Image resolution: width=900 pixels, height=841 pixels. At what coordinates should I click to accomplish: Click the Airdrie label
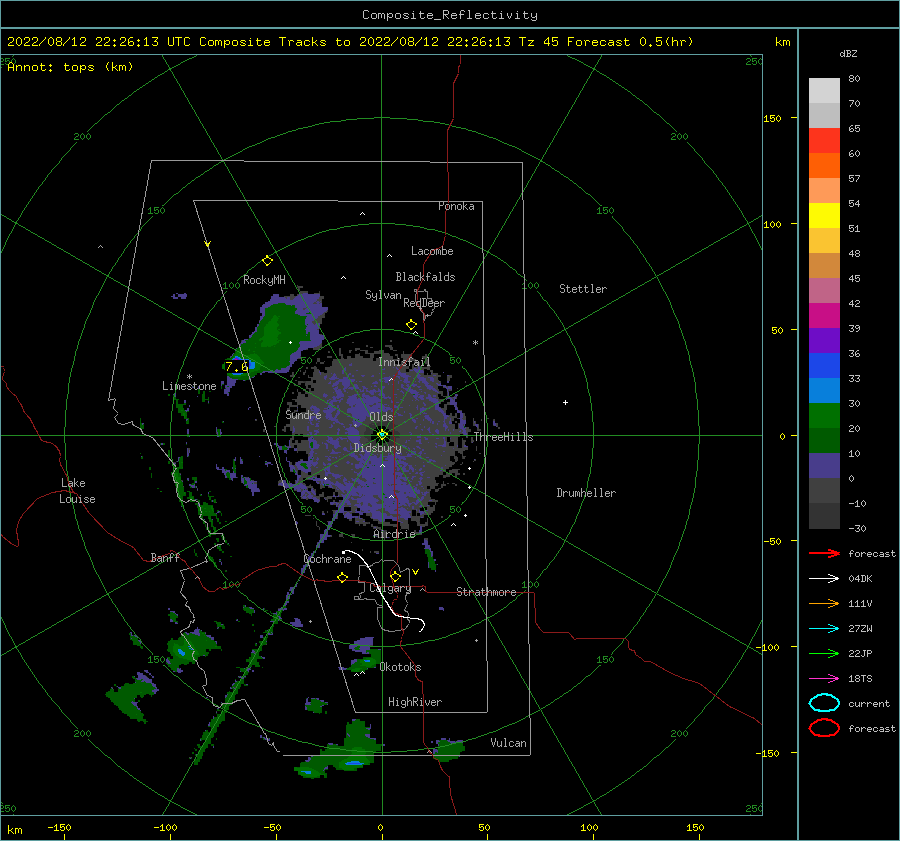point(394,534)
